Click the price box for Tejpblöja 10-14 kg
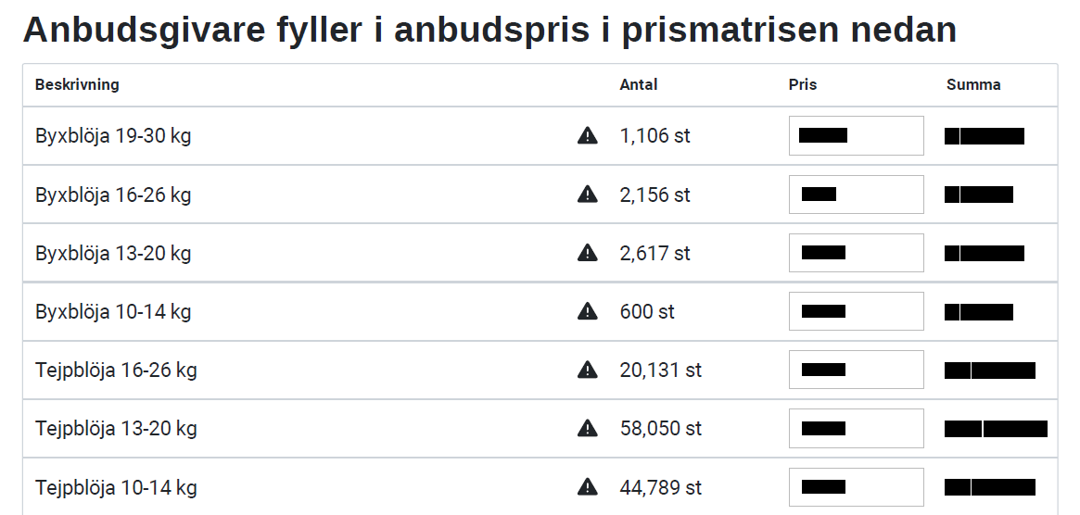The image size is (1080, 515). click(856, 487)
